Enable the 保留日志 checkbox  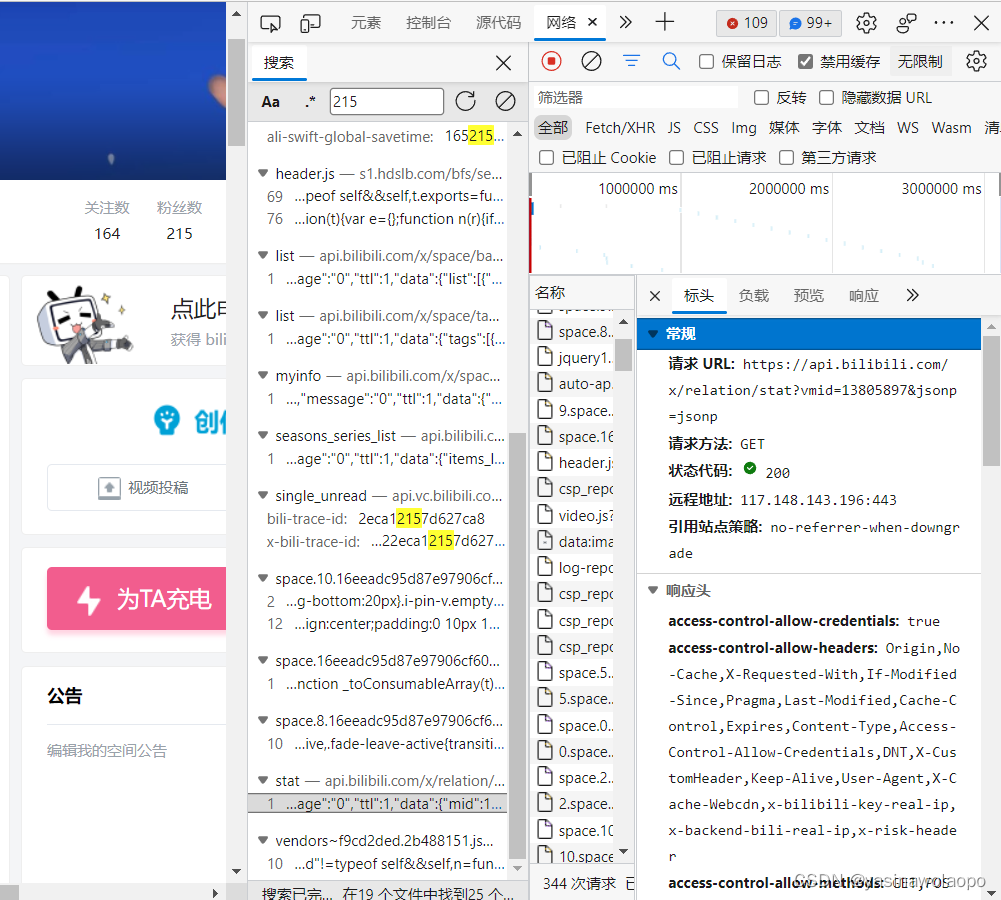(x=706, y=62)
